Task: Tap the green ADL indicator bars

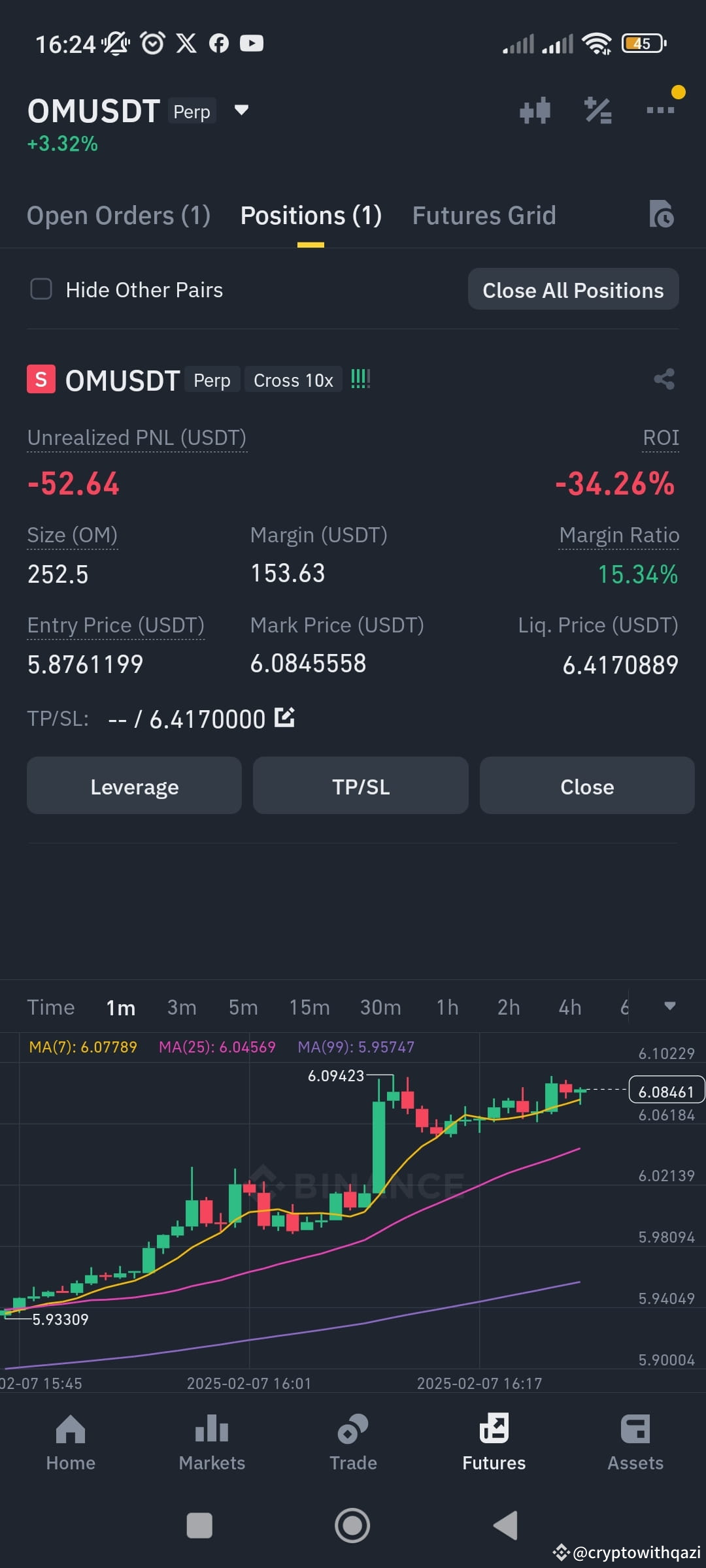Action: (x=360, y=379)
